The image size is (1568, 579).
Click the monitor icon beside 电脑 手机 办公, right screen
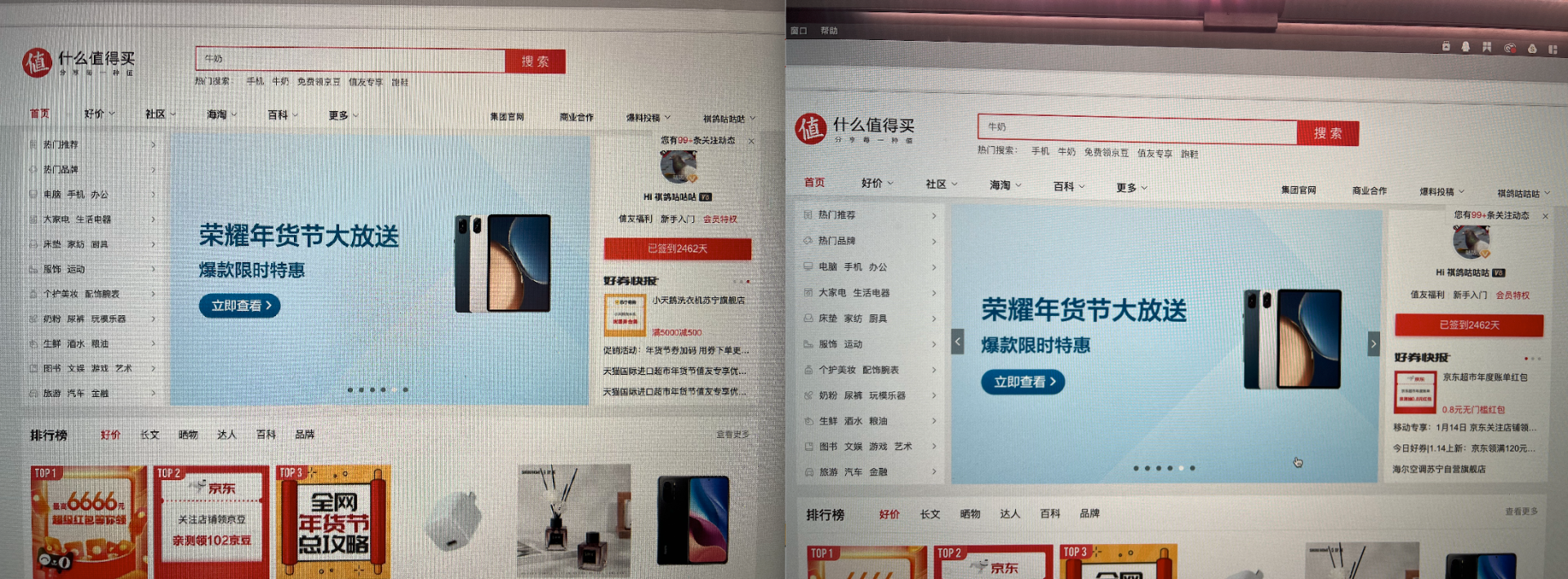(808, 266)
